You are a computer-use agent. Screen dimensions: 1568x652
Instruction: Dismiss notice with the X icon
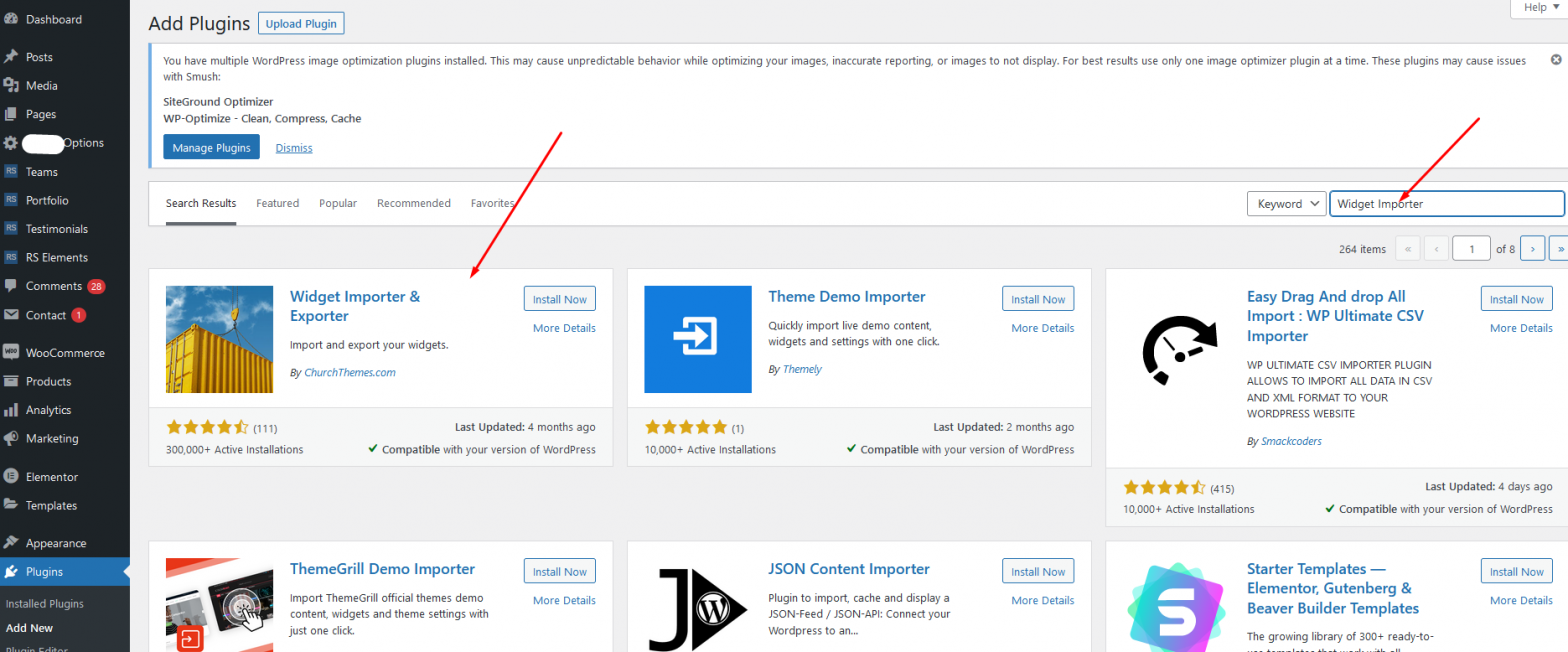click(1556, 60)
